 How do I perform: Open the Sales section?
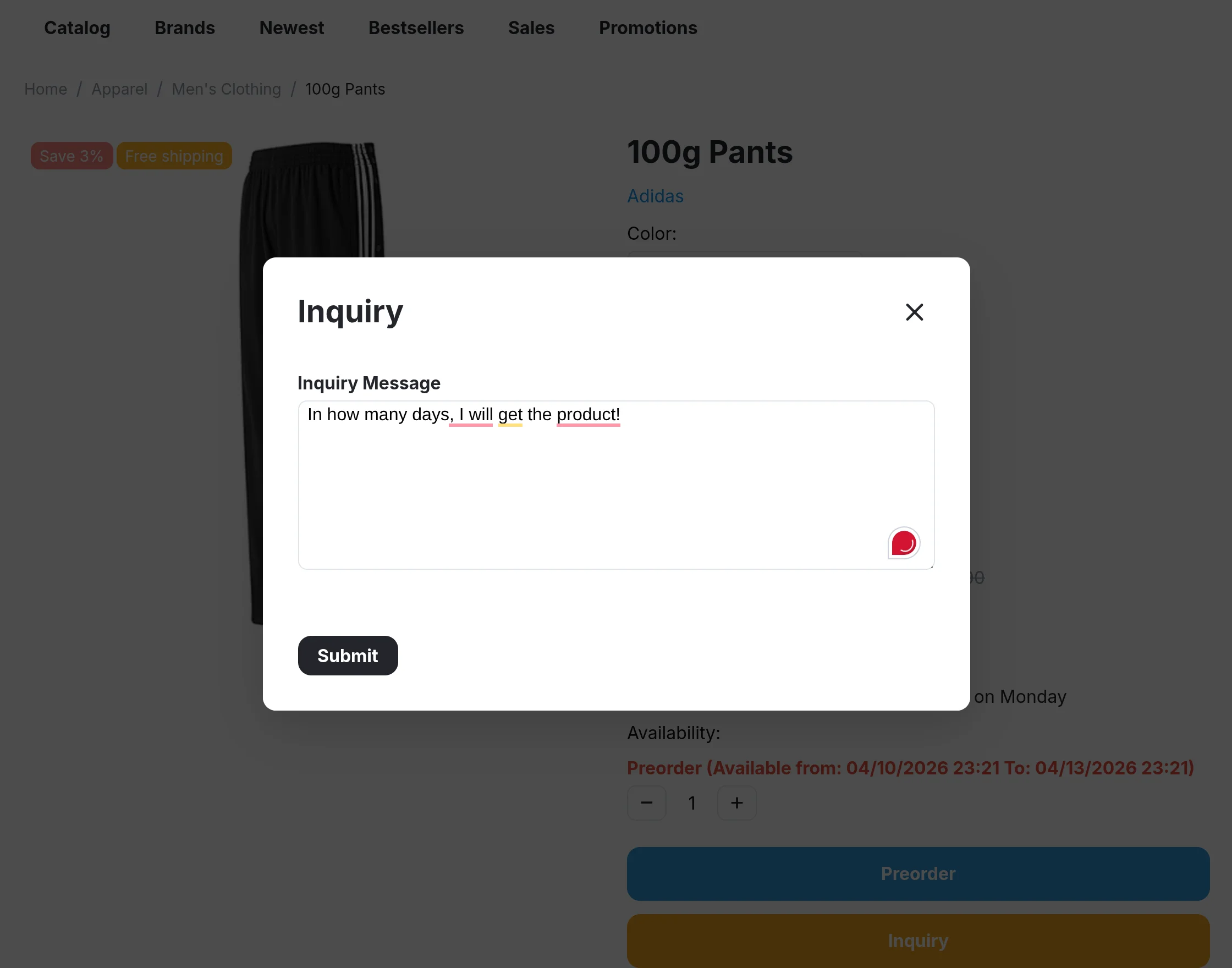coord(531,28)
